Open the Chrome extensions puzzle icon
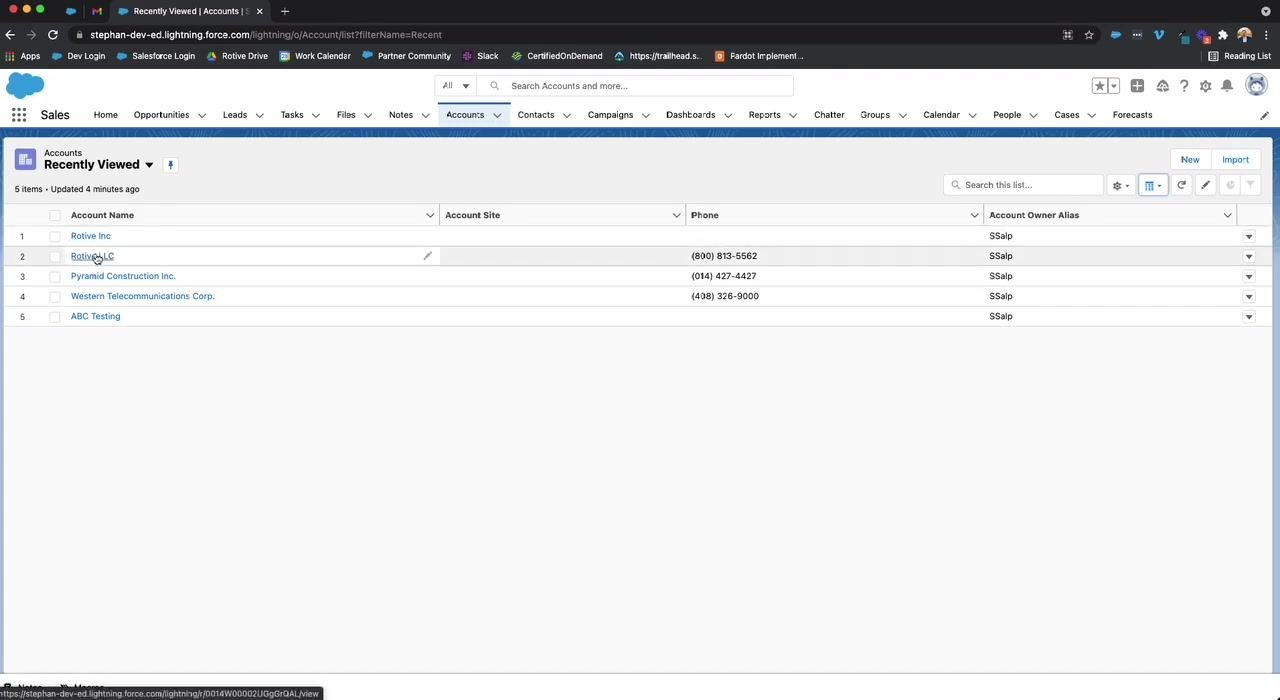1280x700 pixels. (x=1222, y=35)
